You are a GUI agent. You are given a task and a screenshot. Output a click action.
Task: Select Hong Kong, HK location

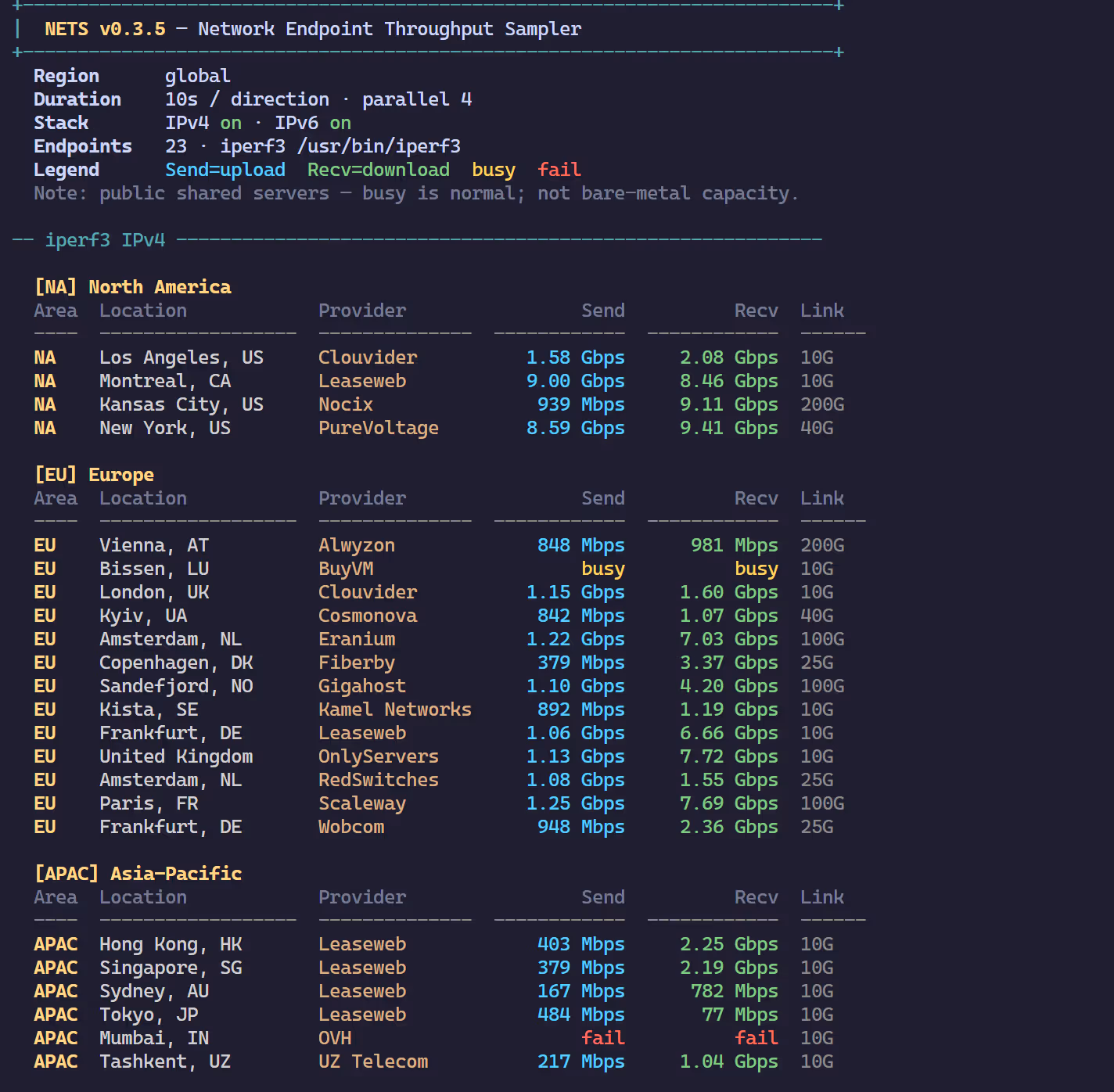[171, 944]
